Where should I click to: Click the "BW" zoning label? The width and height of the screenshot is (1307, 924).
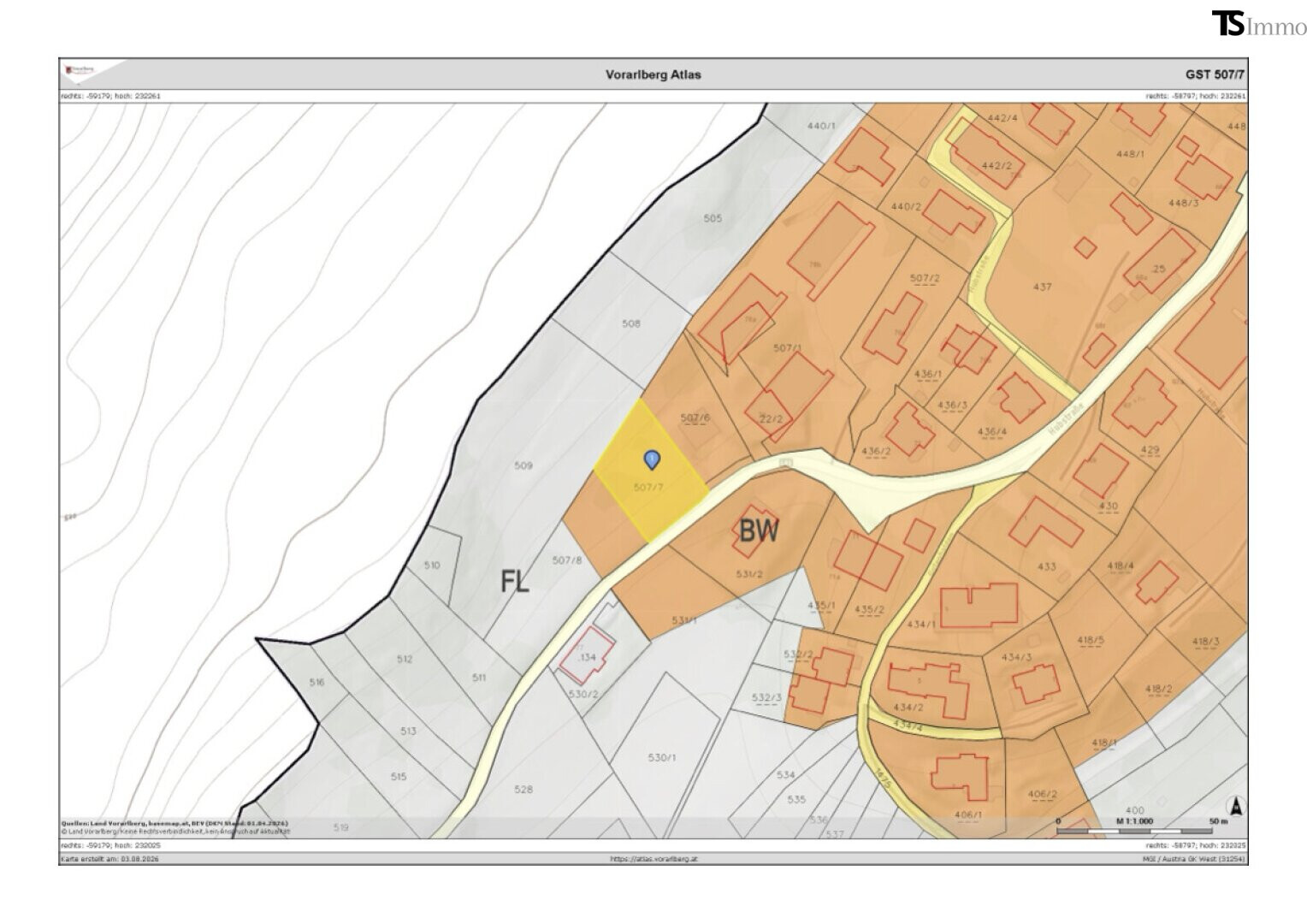(759, 531)
